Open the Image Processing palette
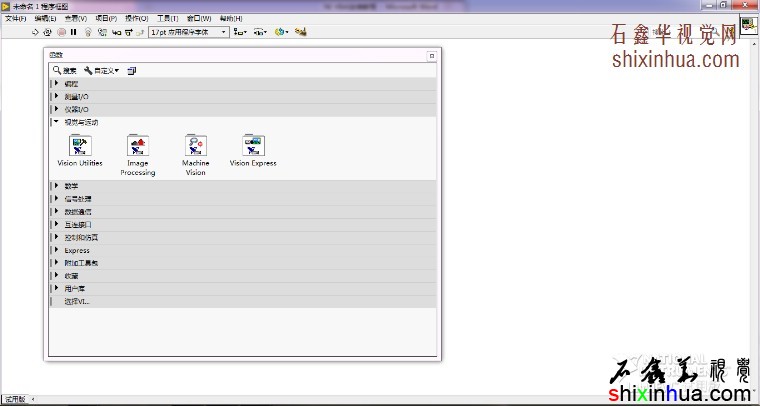 pyautogui.click(x=138, y=146)
